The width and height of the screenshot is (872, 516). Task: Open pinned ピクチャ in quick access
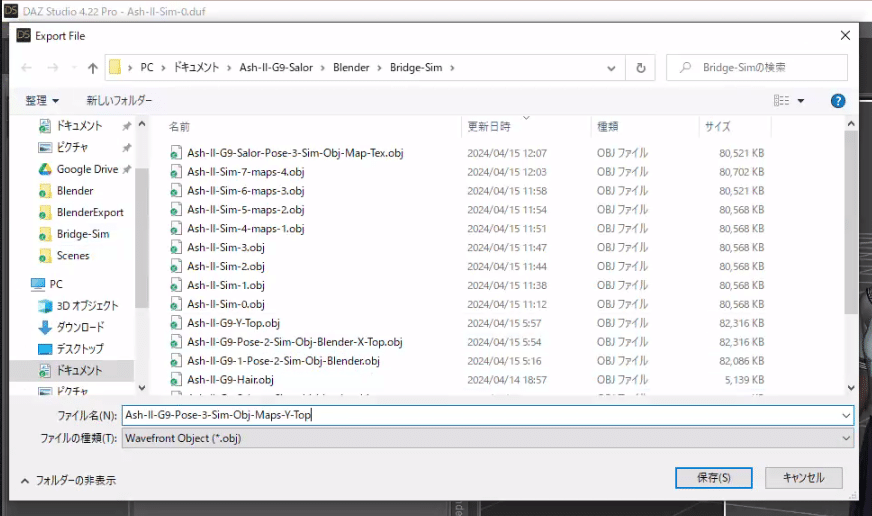[x=72, y=148]
